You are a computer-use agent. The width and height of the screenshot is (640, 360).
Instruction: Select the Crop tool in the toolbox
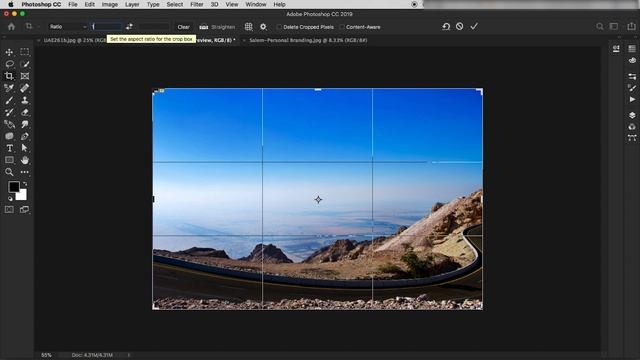[9, 76]
